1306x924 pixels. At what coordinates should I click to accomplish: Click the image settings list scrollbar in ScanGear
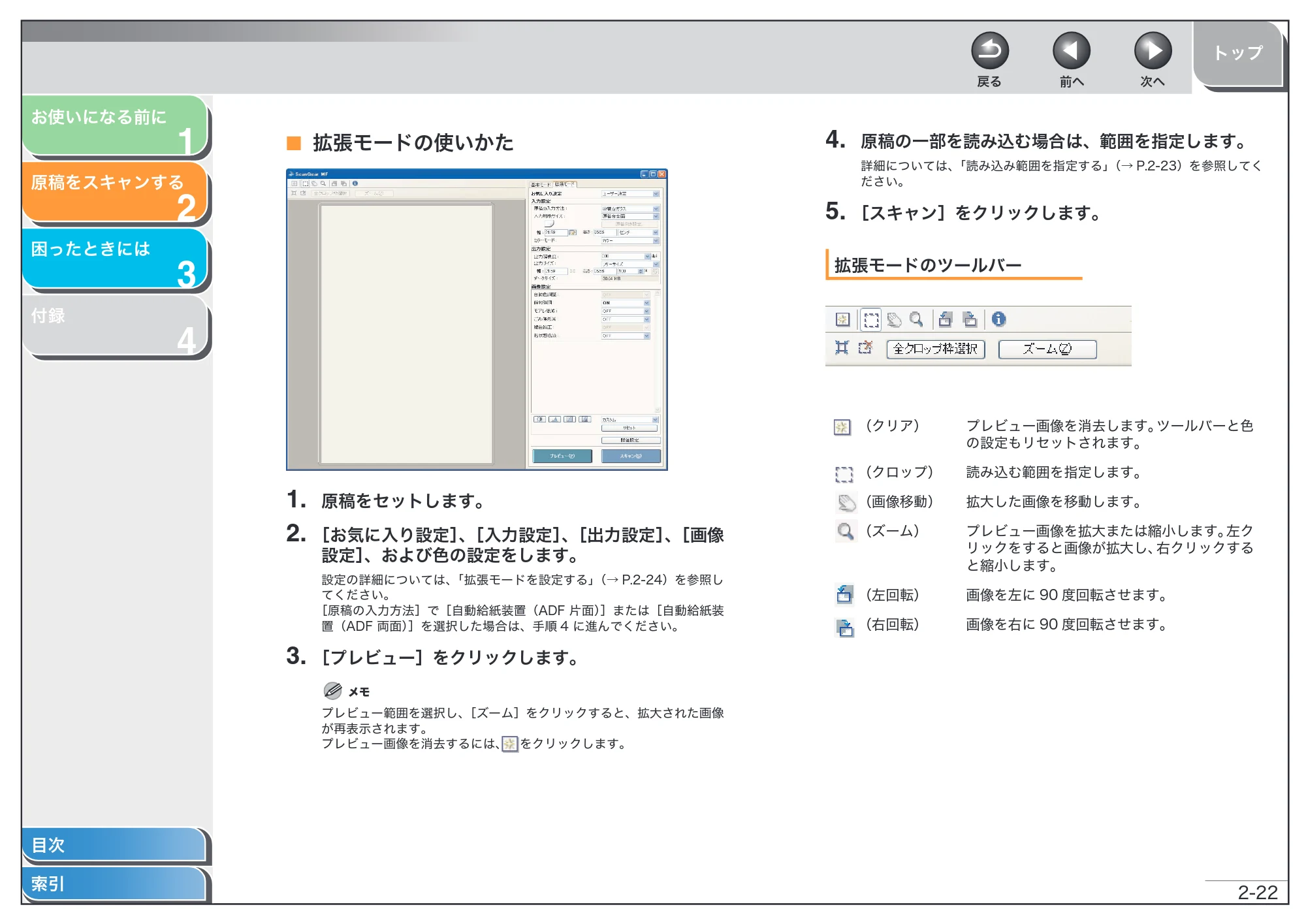(x=658, y=353)
